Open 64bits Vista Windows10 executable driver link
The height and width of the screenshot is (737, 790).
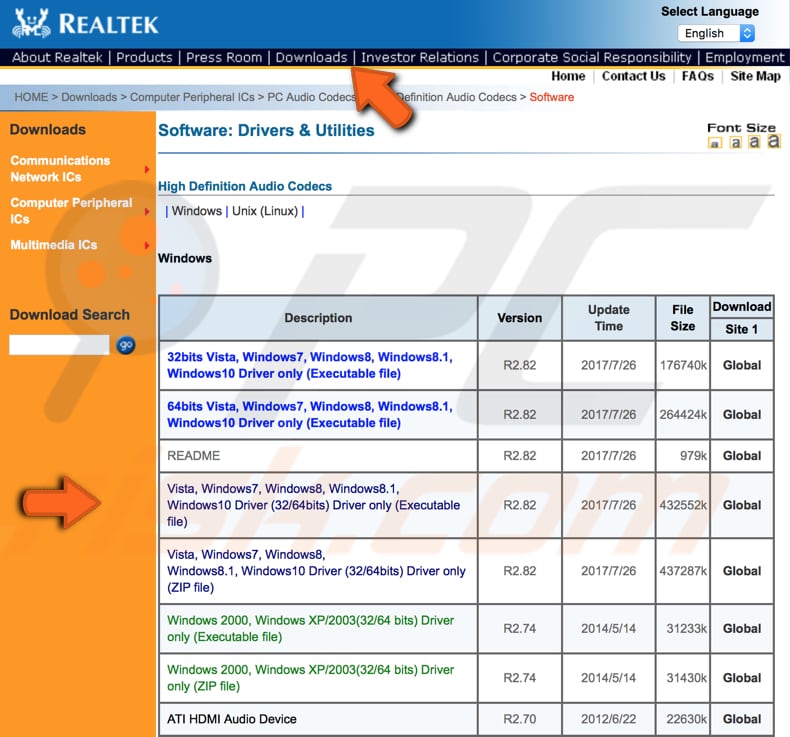pos(310,415)
